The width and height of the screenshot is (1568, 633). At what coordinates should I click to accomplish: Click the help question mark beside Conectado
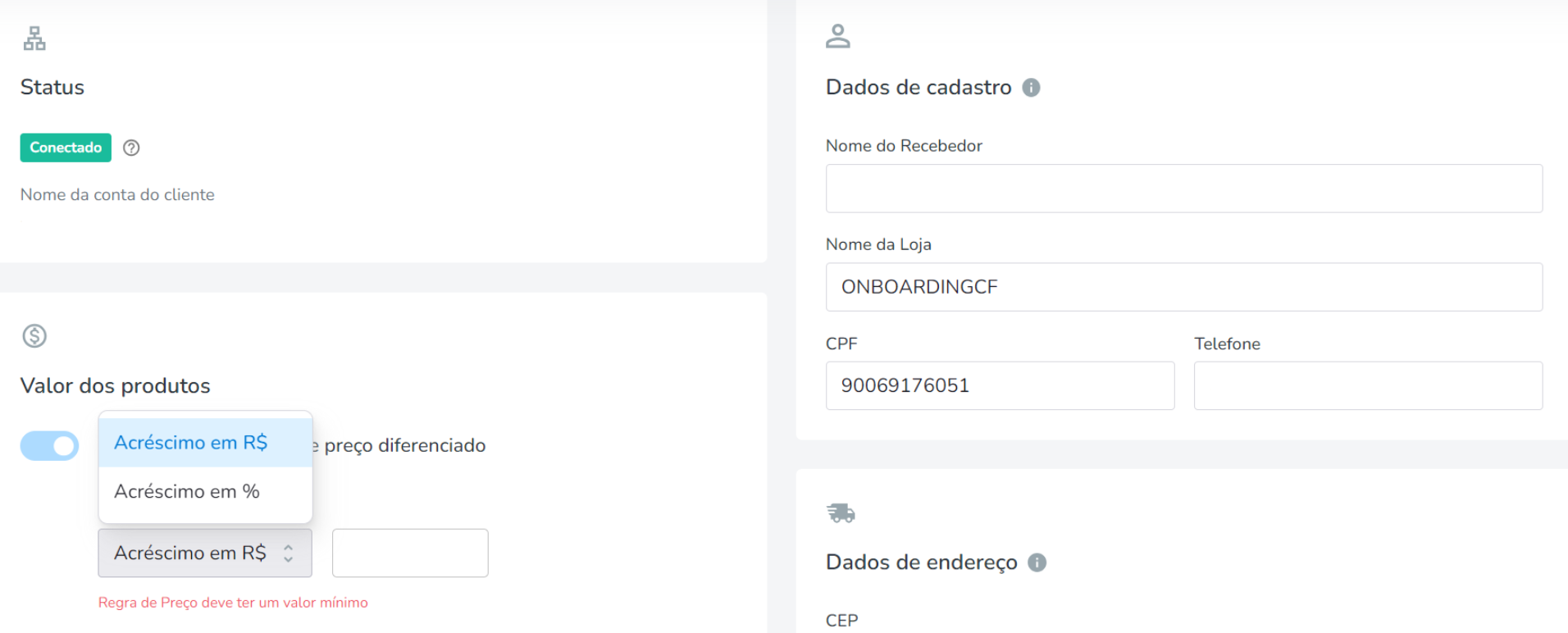point(131,148)
